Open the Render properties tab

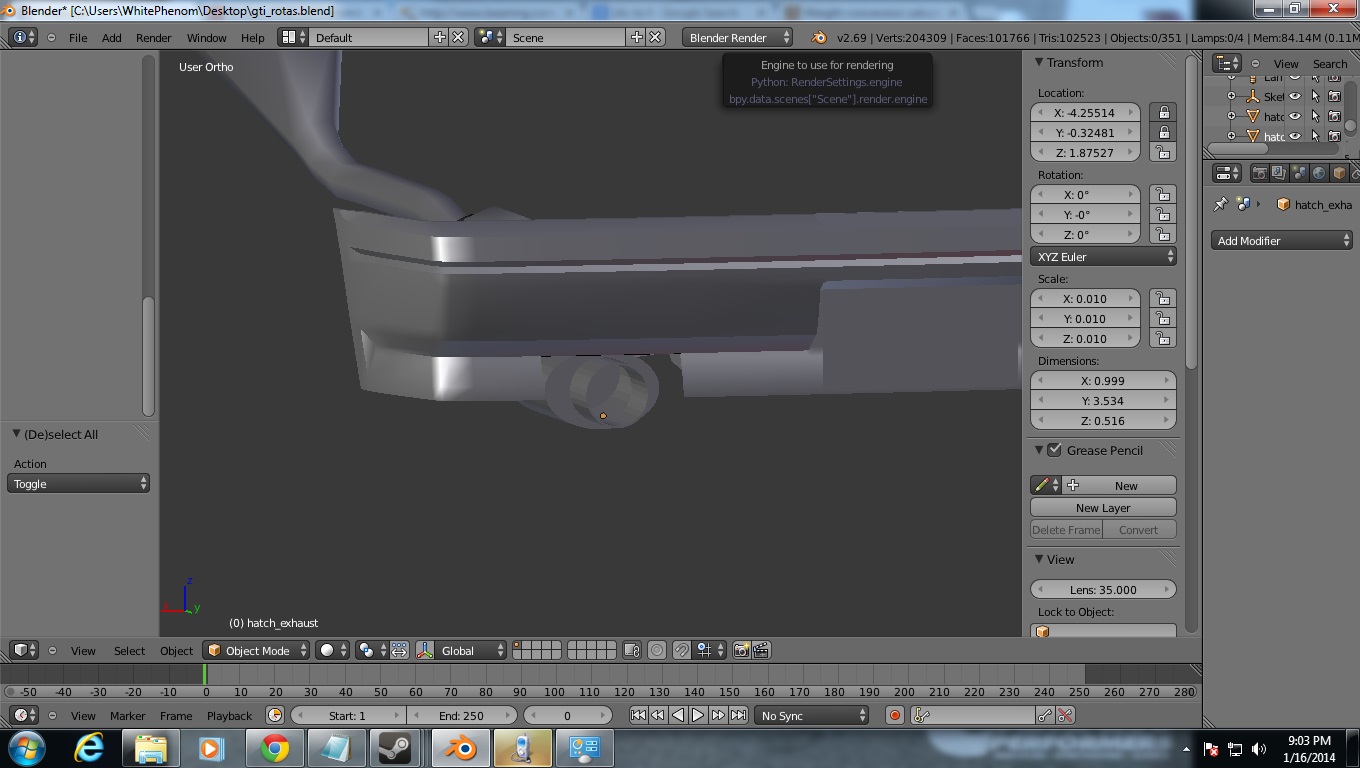point(1260,173)
